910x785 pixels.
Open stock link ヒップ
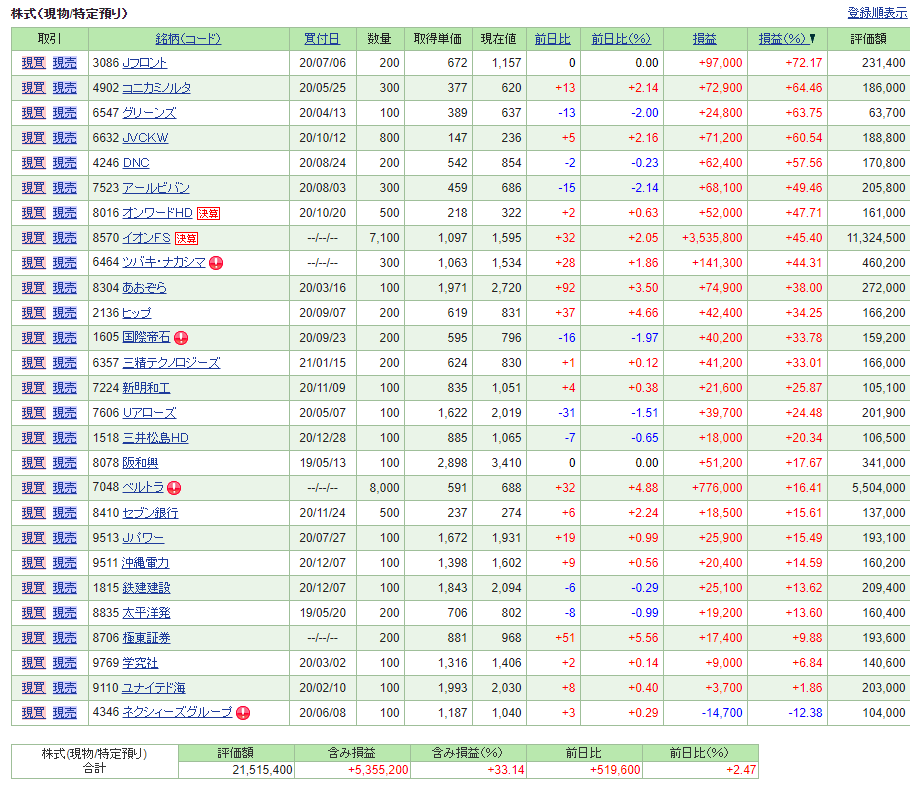[137, 312]
